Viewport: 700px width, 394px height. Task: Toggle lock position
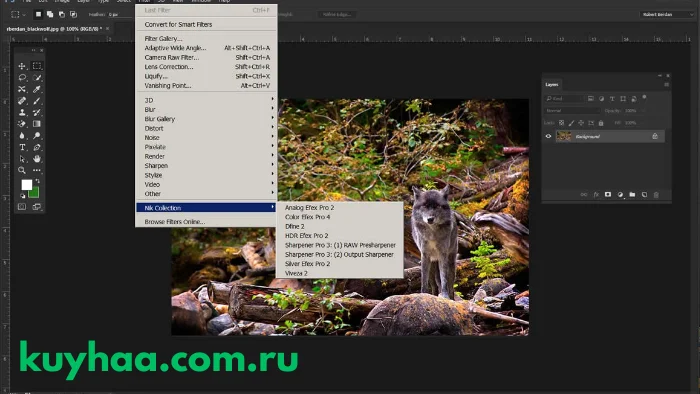click(581, 123)
